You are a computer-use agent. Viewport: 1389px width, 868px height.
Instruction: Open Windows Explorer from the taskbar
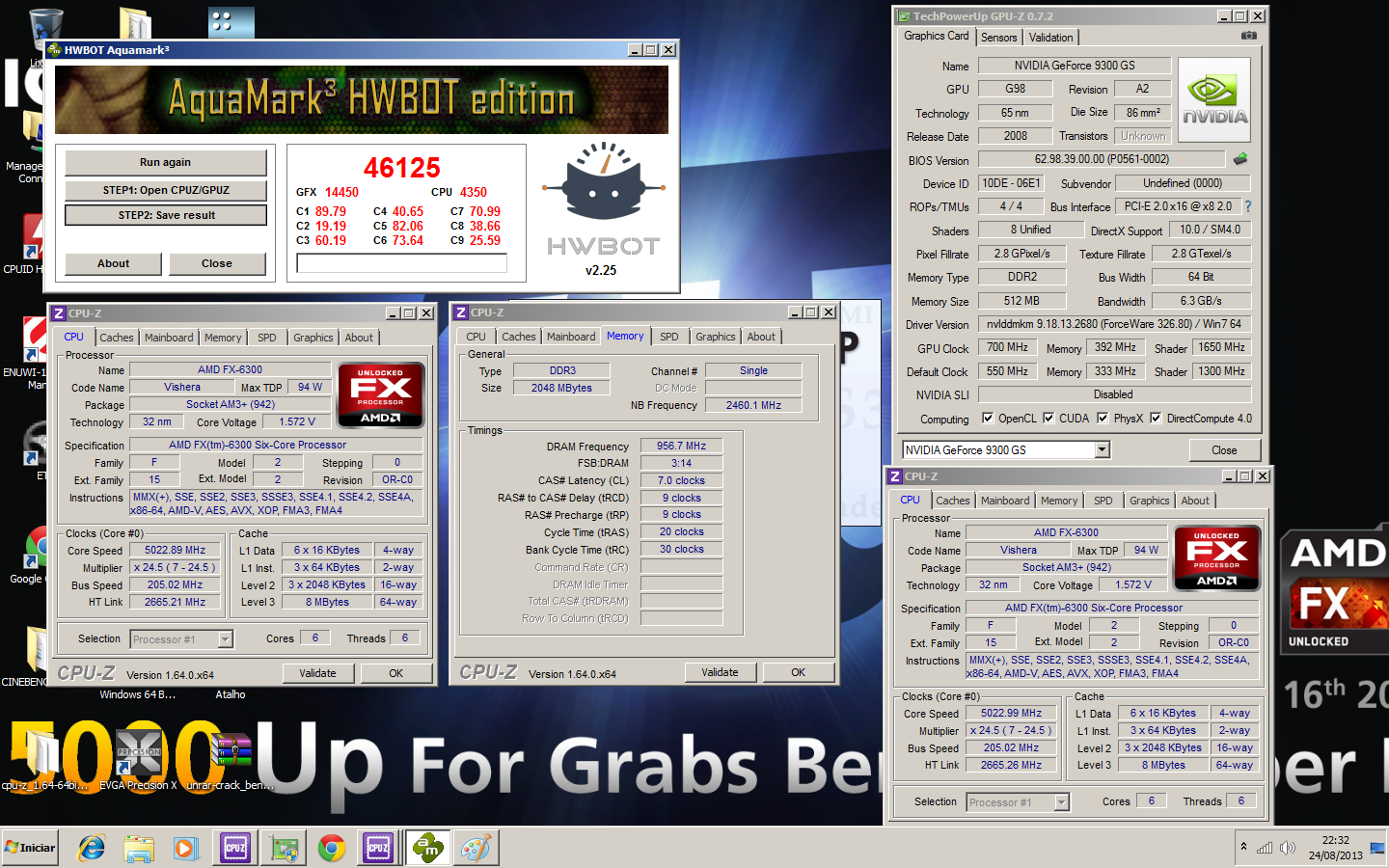[x=139, y=849]
